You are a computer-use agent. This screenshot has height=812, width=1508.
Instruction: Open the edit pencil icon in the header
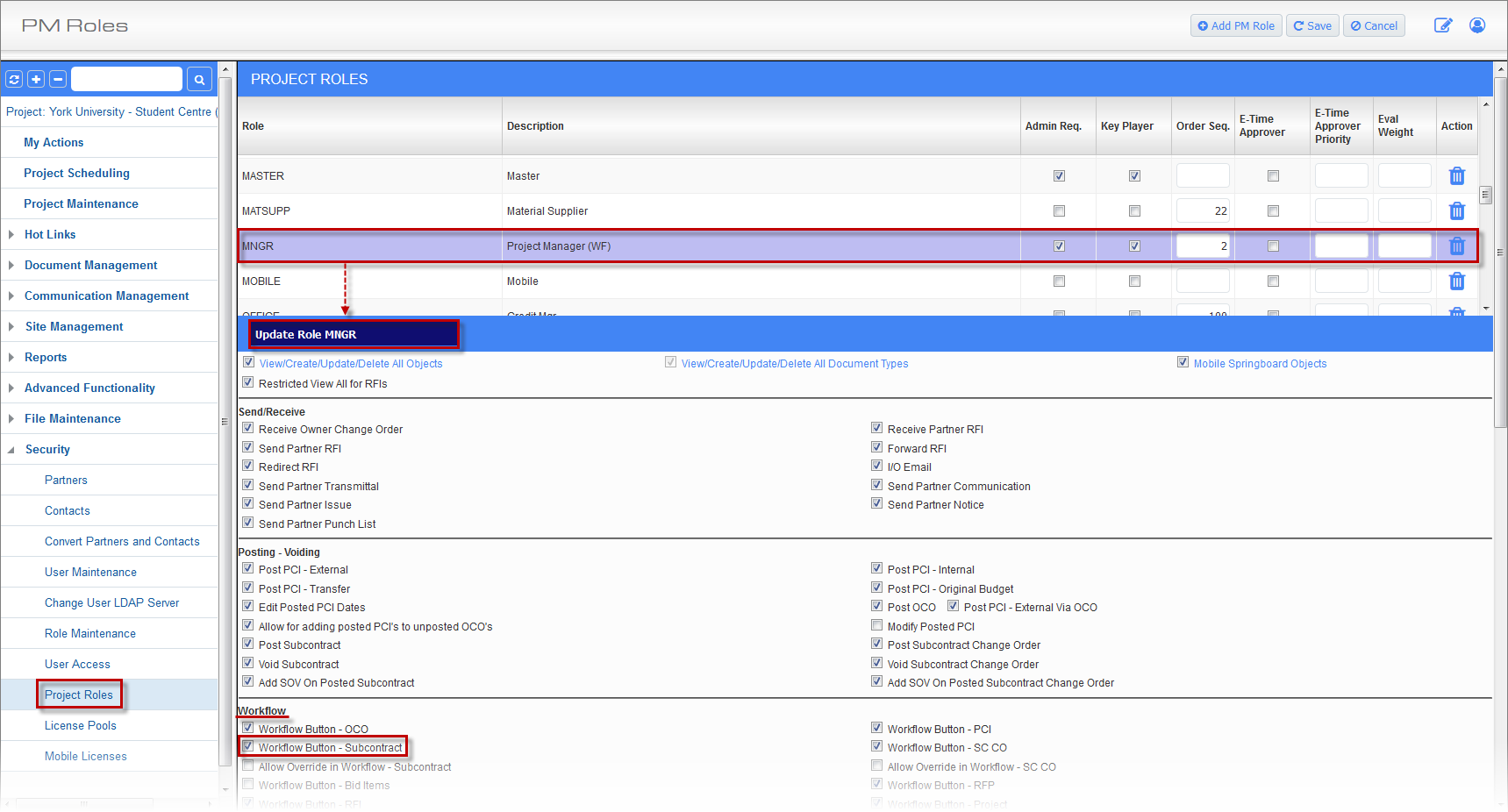[1443, 25]
